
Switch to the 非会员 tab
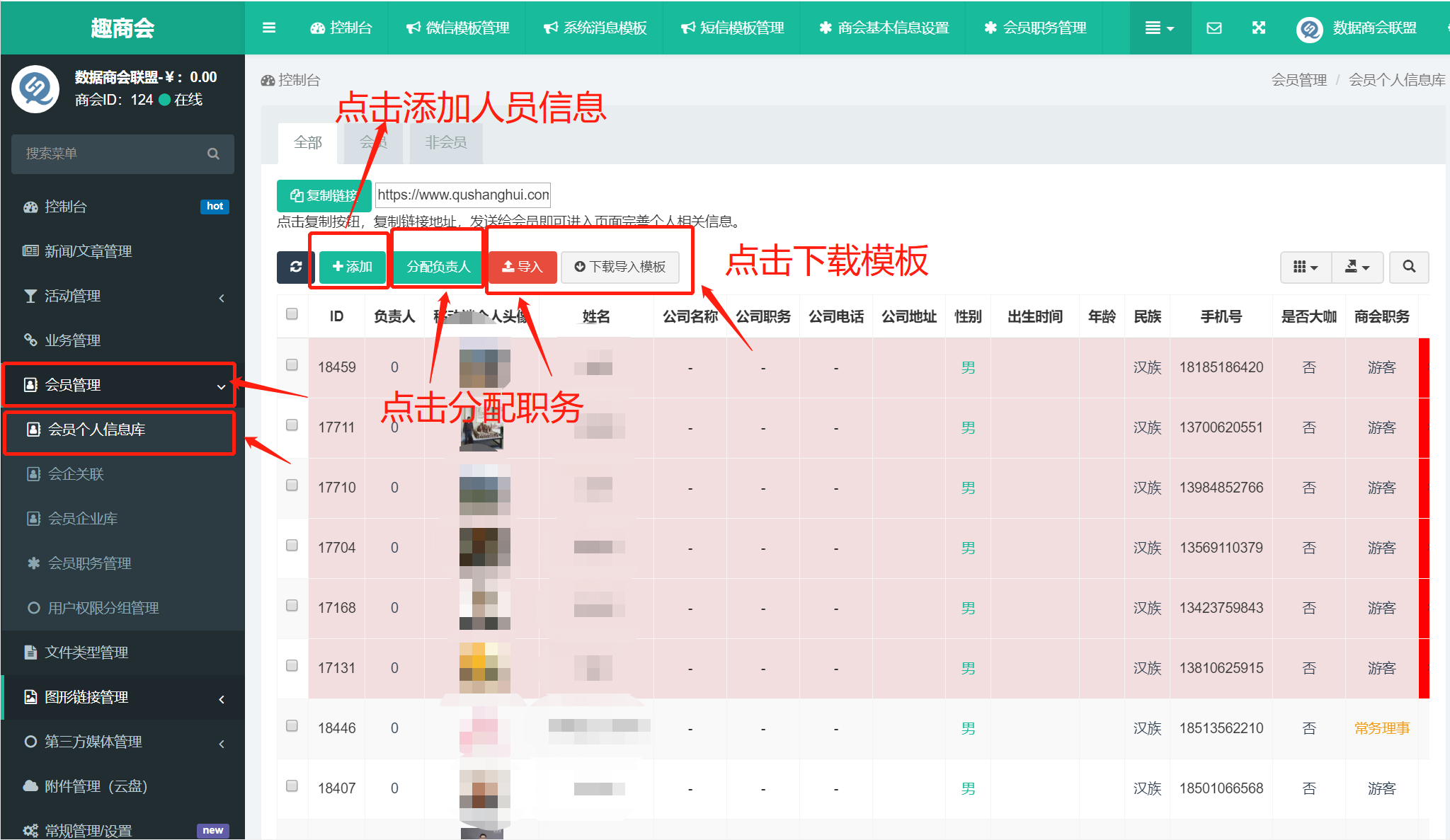(x=445, y=142)
